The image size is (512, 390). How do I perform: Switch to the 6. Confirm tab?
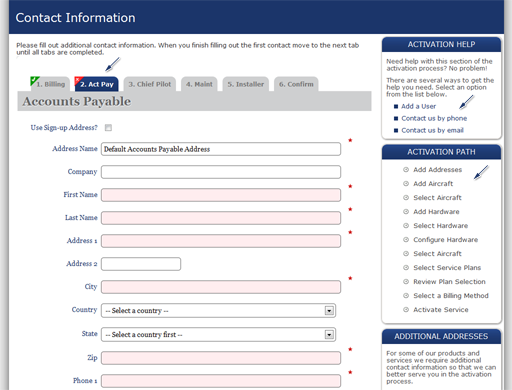point(296,84)
